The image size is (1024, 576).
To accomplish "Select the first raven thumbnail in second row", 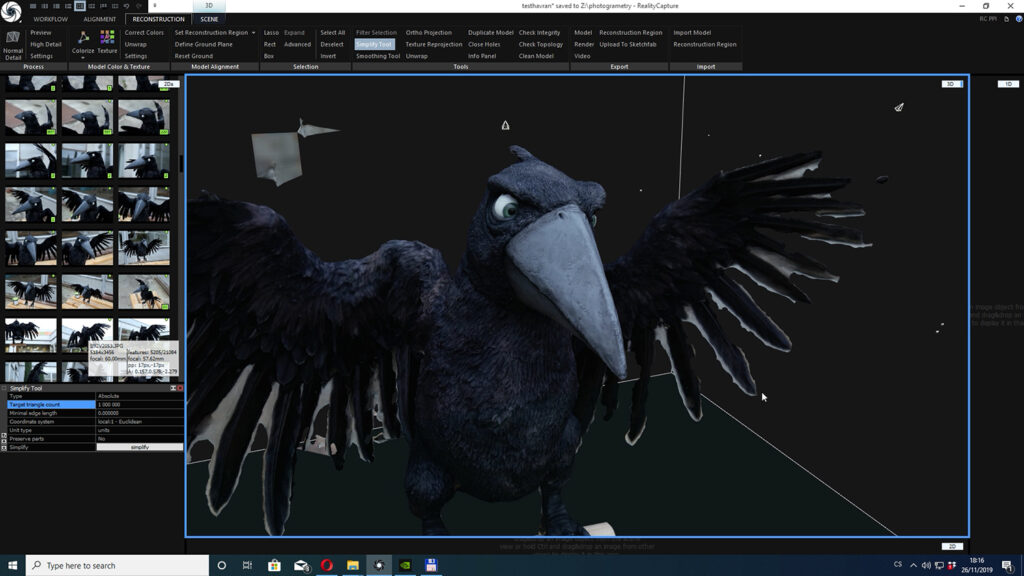I will pyautogui.click(x=31, y=118).
